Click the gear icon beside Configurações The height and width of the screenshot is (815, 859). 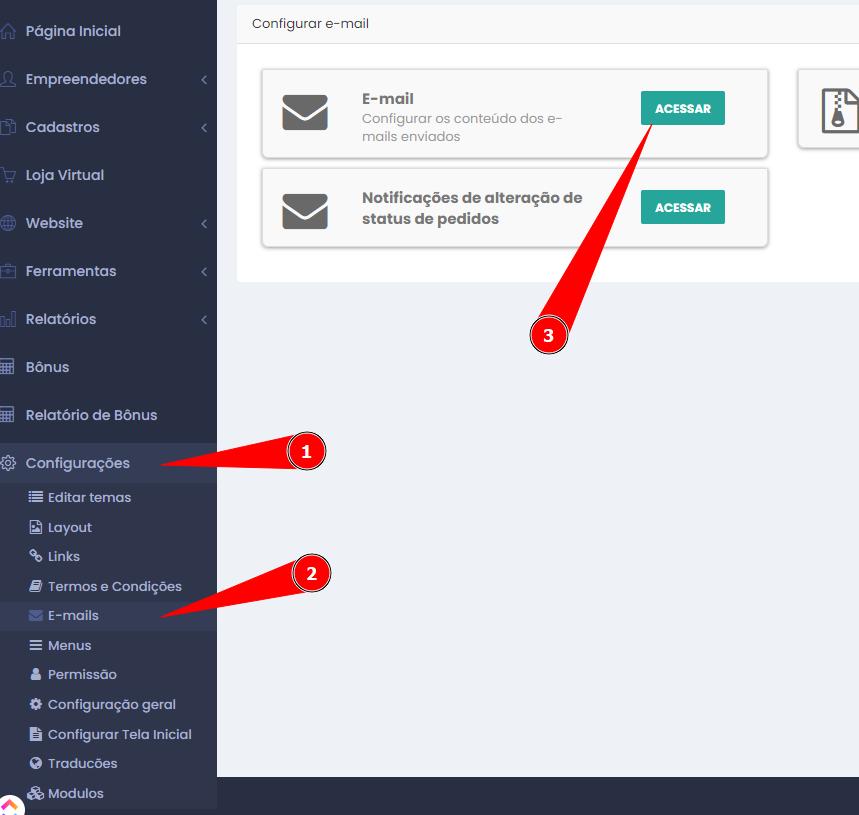[9, 463]
